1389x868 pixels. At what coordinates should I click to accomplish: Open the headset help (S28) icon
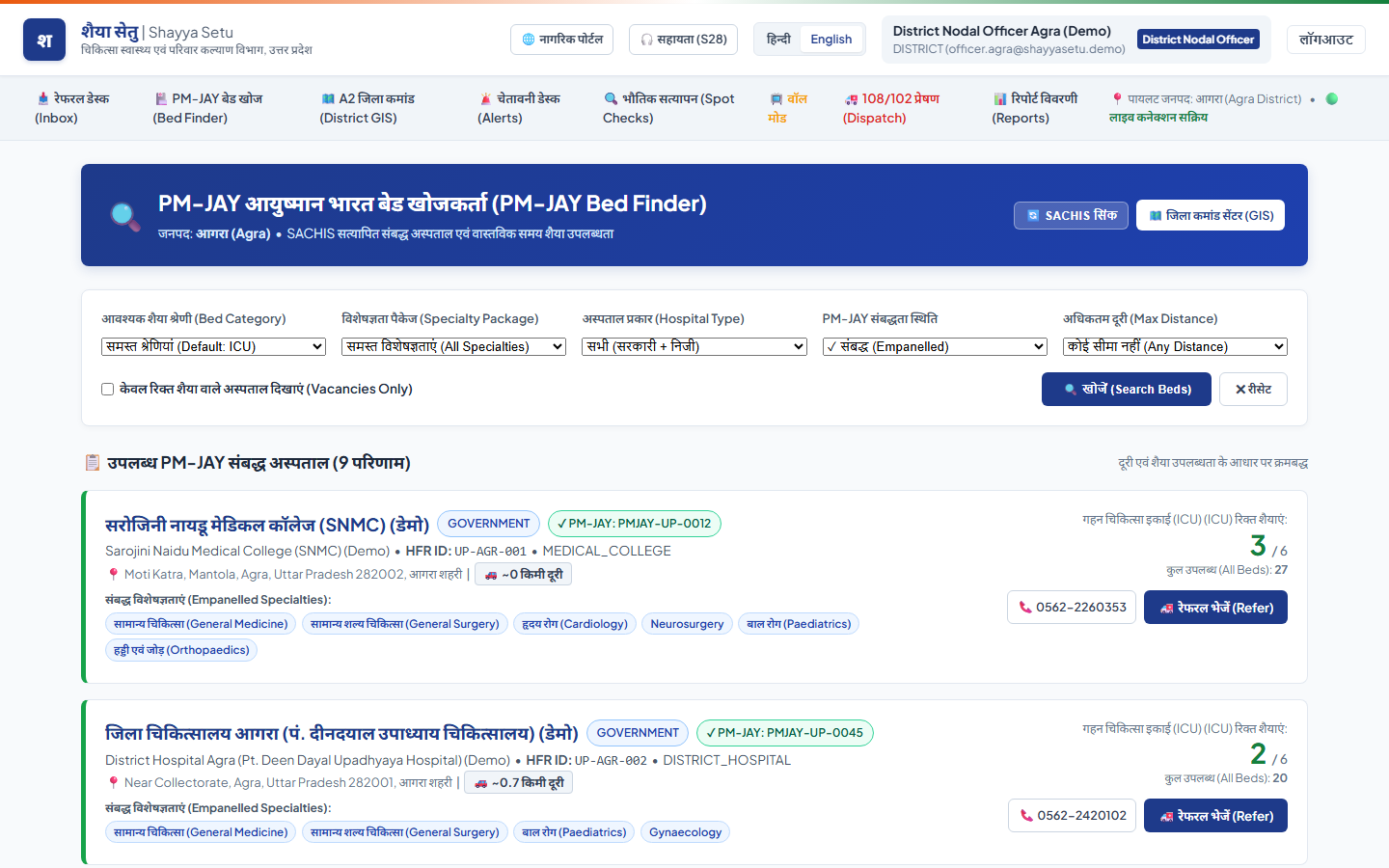[647, 40]
